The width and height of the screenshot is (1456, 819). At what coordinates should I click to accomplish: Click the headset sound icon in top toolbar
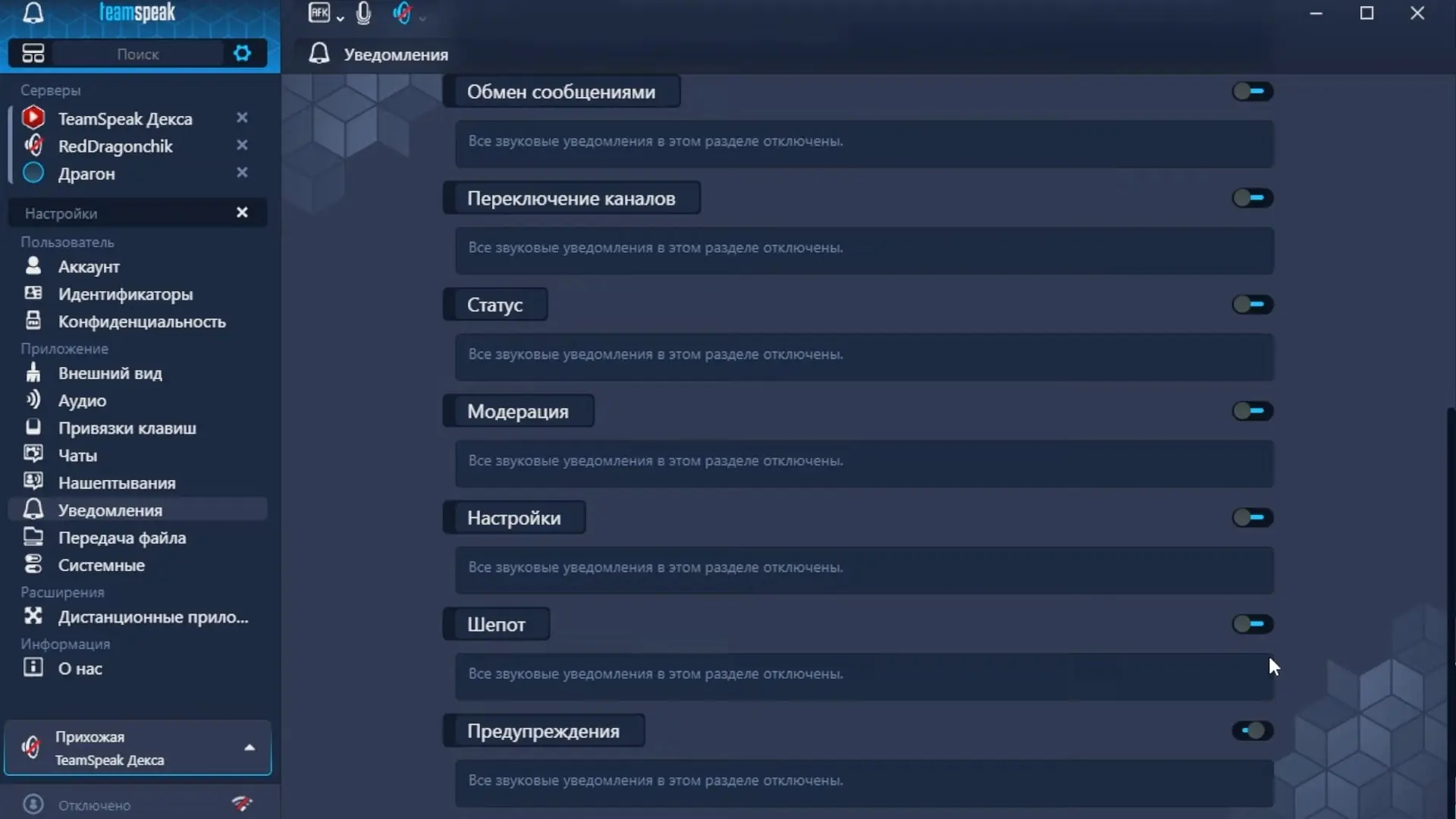[402, 13]
